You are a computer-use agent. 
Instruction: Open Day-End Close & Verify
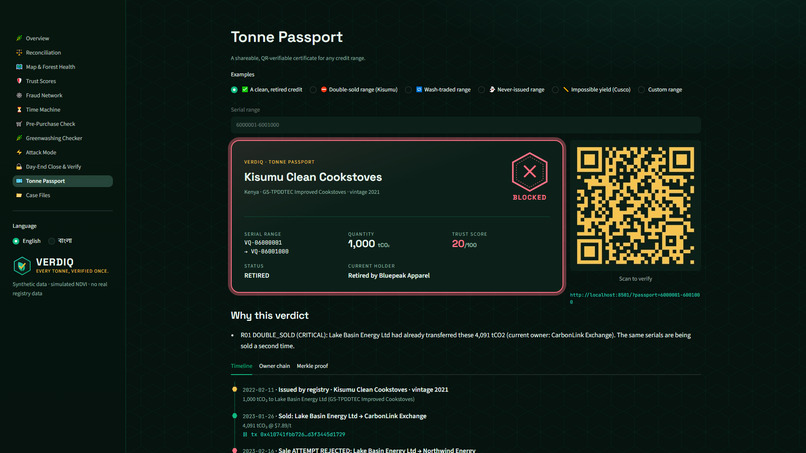coord(62,167)
